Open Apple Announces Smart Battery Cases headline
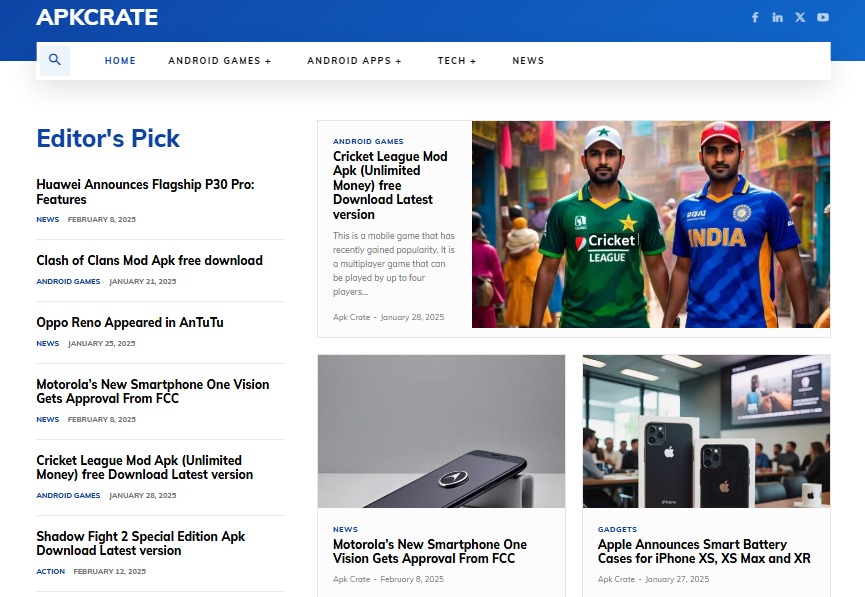865x597 pixels. pyautogui.click(x=703, y=551)
